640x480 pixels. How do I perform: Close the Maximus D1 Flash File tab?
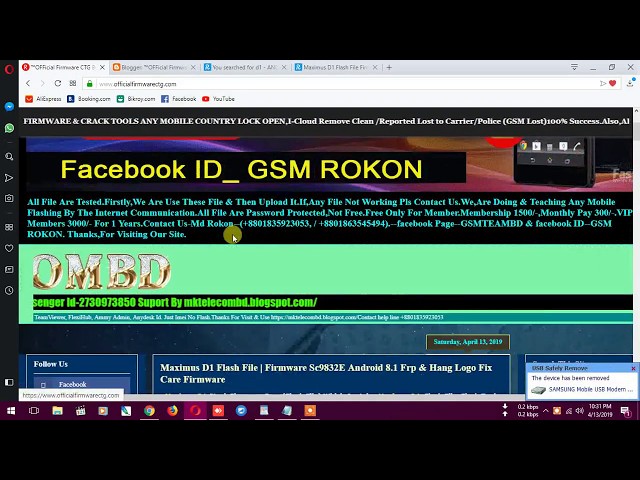coord(375,67)
